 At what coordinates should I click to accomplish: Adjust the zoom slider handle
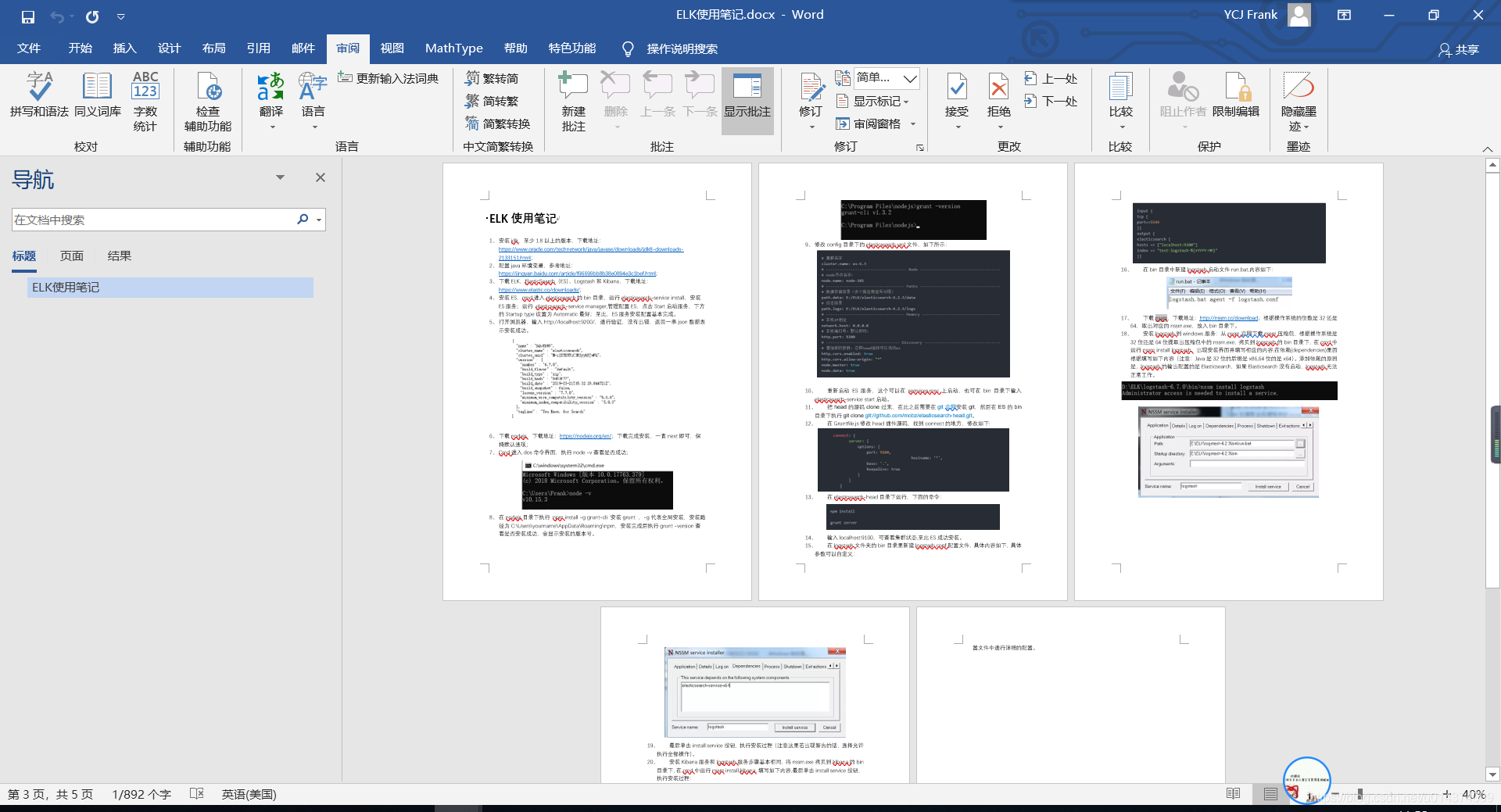coord(1360,794)
